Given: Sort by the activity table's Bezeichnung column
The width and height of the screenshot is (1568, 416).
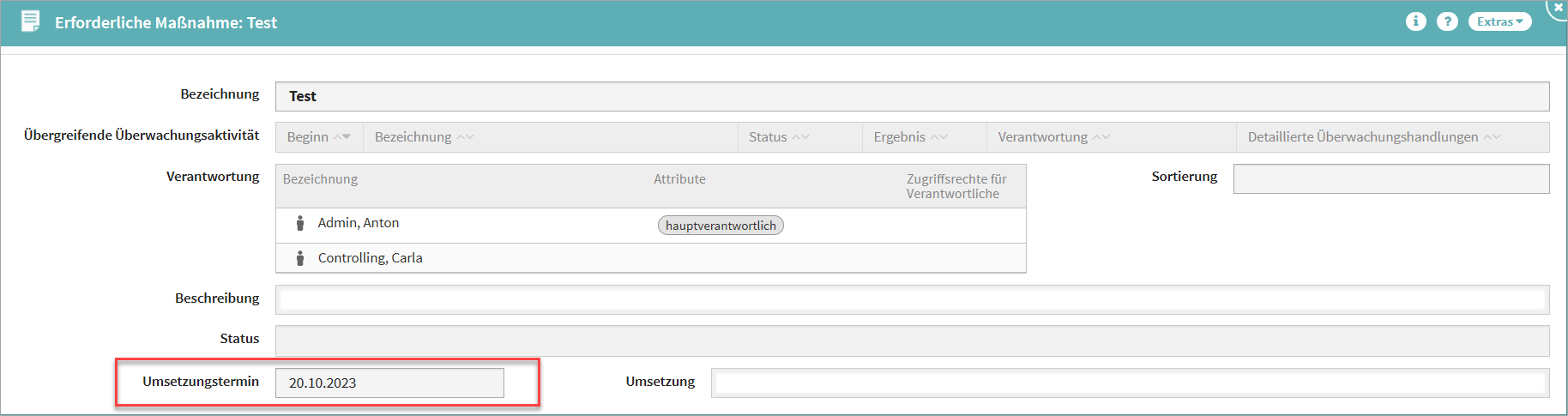Looking at the screenshot, I should pos(424,137).
